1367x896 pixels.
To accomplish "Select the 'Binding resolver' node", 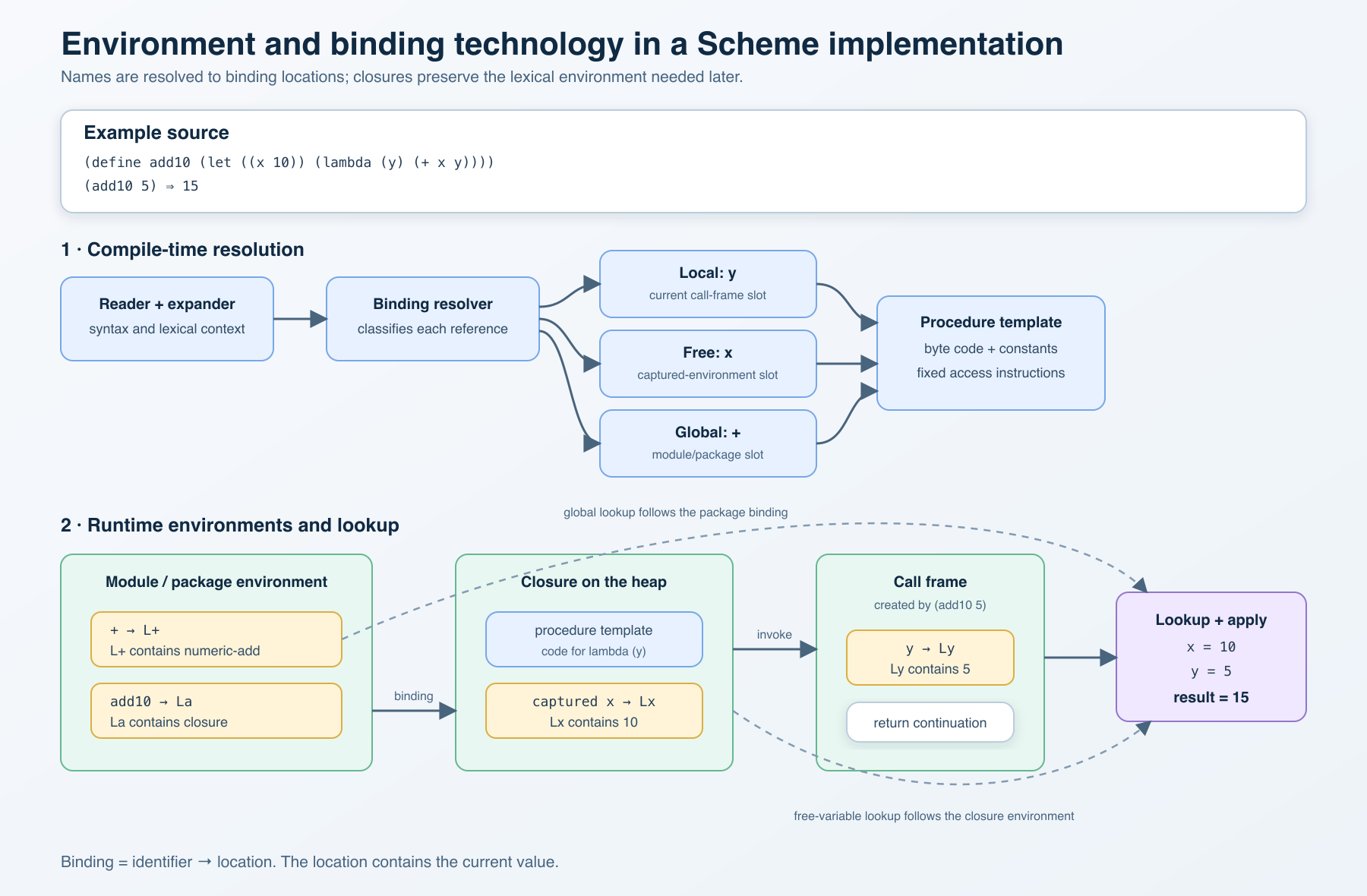I will [433, 319].
